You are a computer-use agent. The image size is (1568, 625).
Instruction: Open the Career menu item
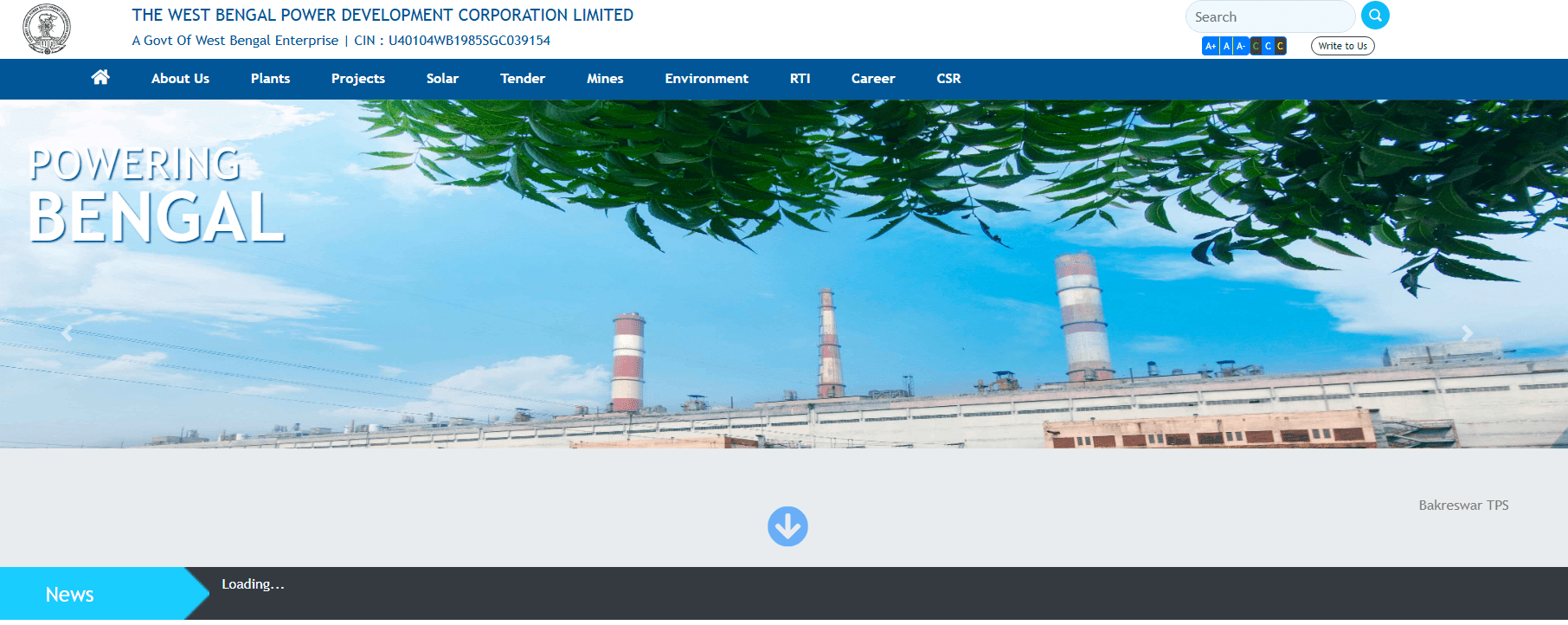[872, 79]
